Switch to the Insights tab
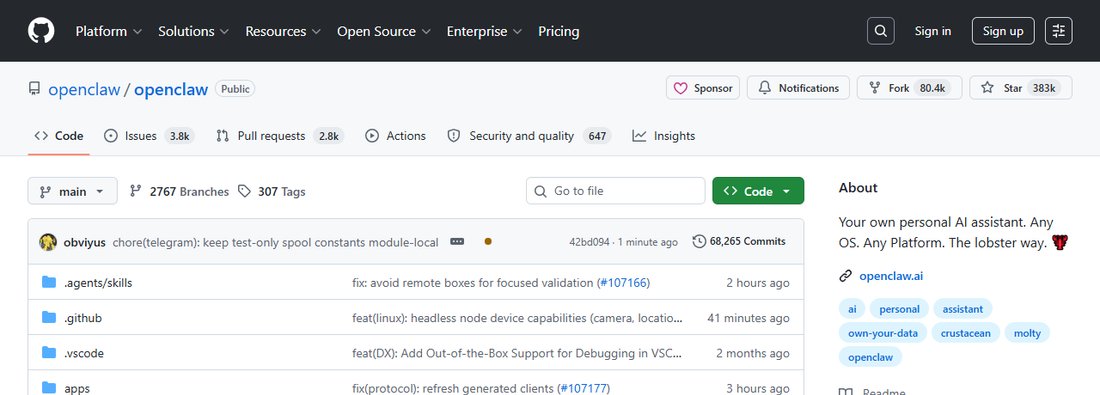Image resolution: width=1100 pixels, height=395 pixels. [x=664, y=135]
